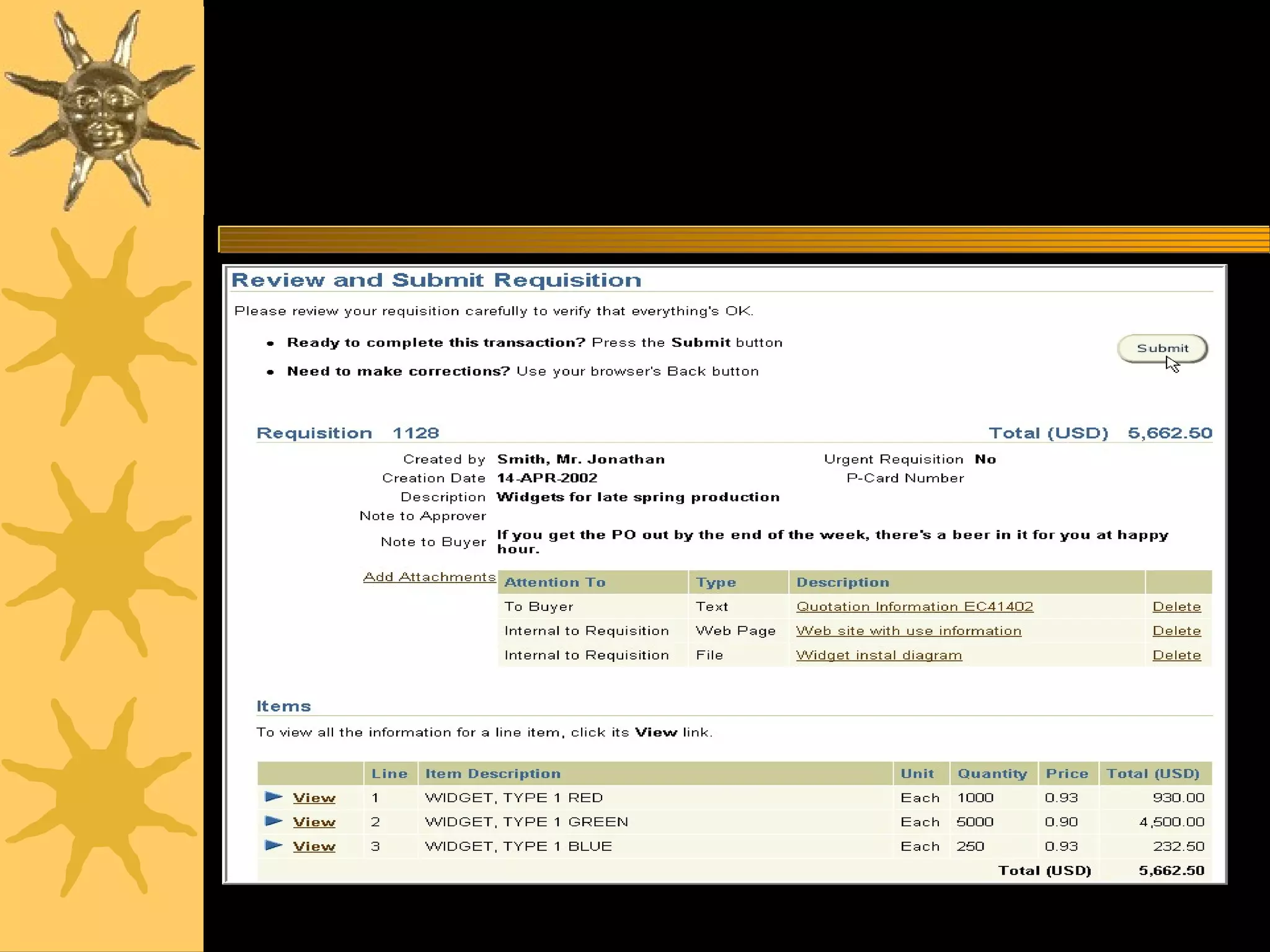Click the Quantity column header
The width and height of the screenshot is (1270, 952).
[x=992, y=773]
